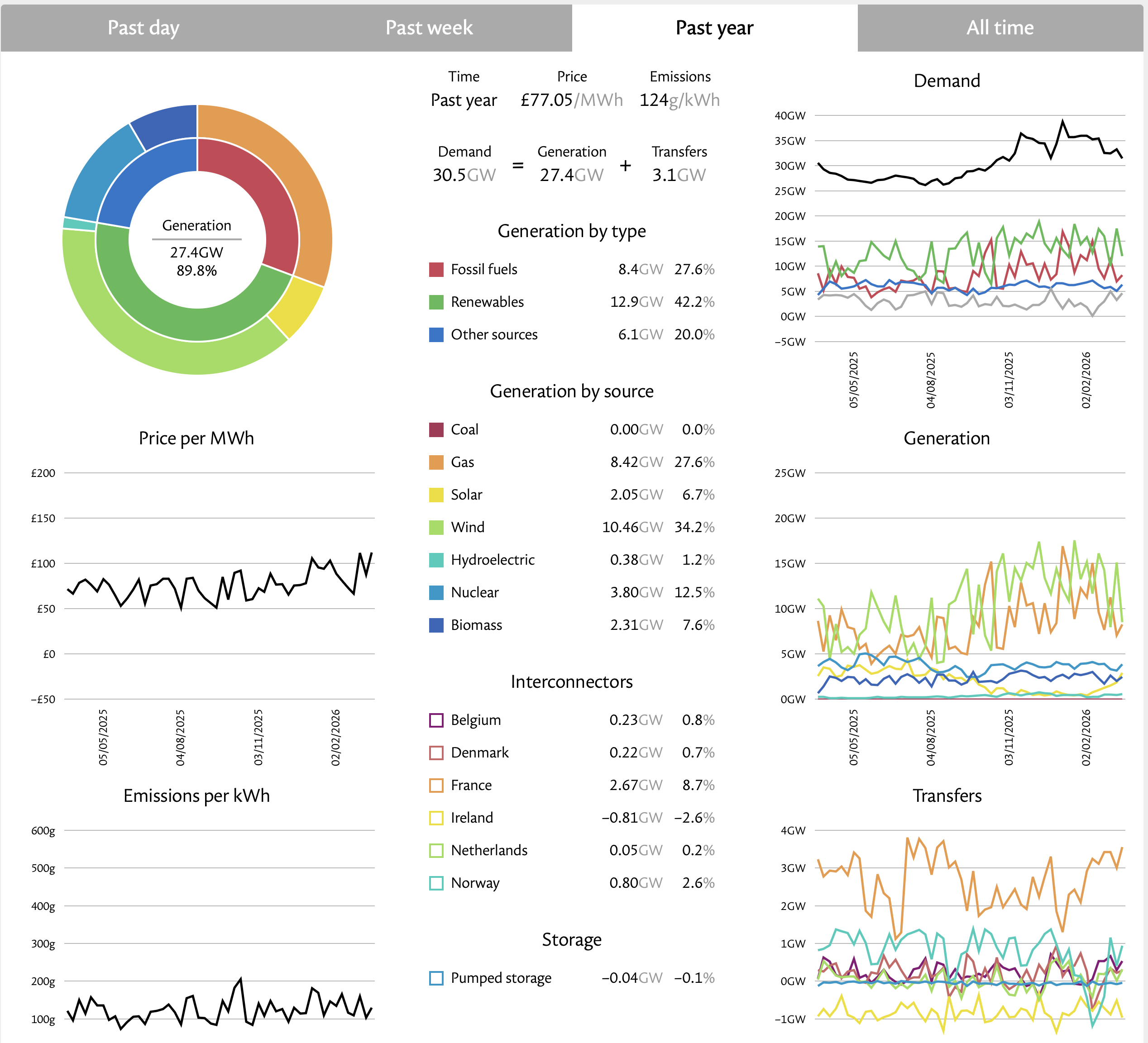Select the All time tab

click(1000, 27)
